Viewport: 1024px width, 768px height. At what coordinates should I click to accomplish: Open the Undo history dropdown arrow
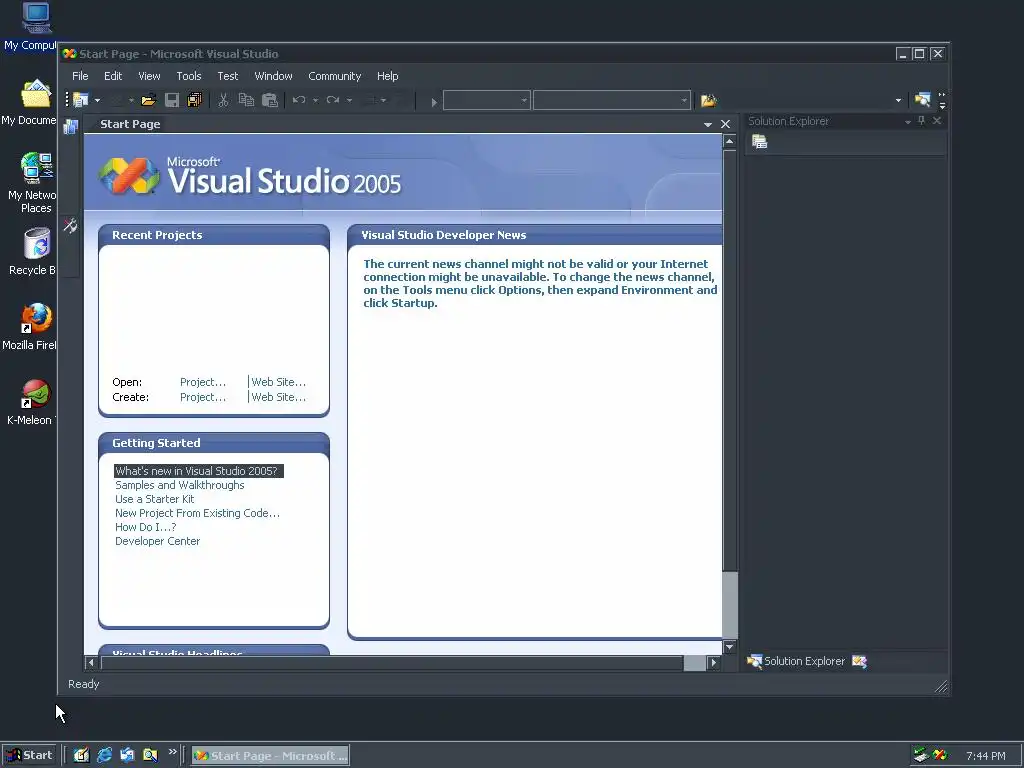pyautogui.click(x=315, y=101)
